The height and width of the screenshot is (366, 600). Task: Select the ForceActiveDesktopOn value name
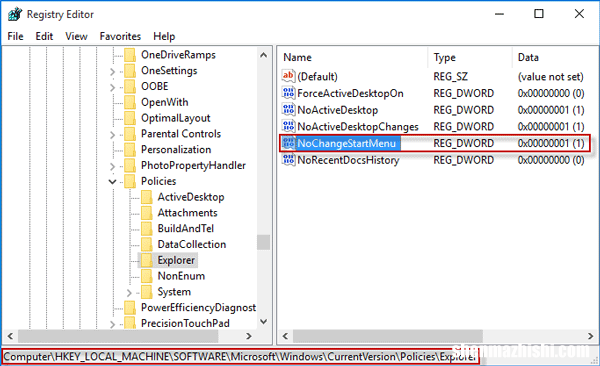[x=351, y=93]
